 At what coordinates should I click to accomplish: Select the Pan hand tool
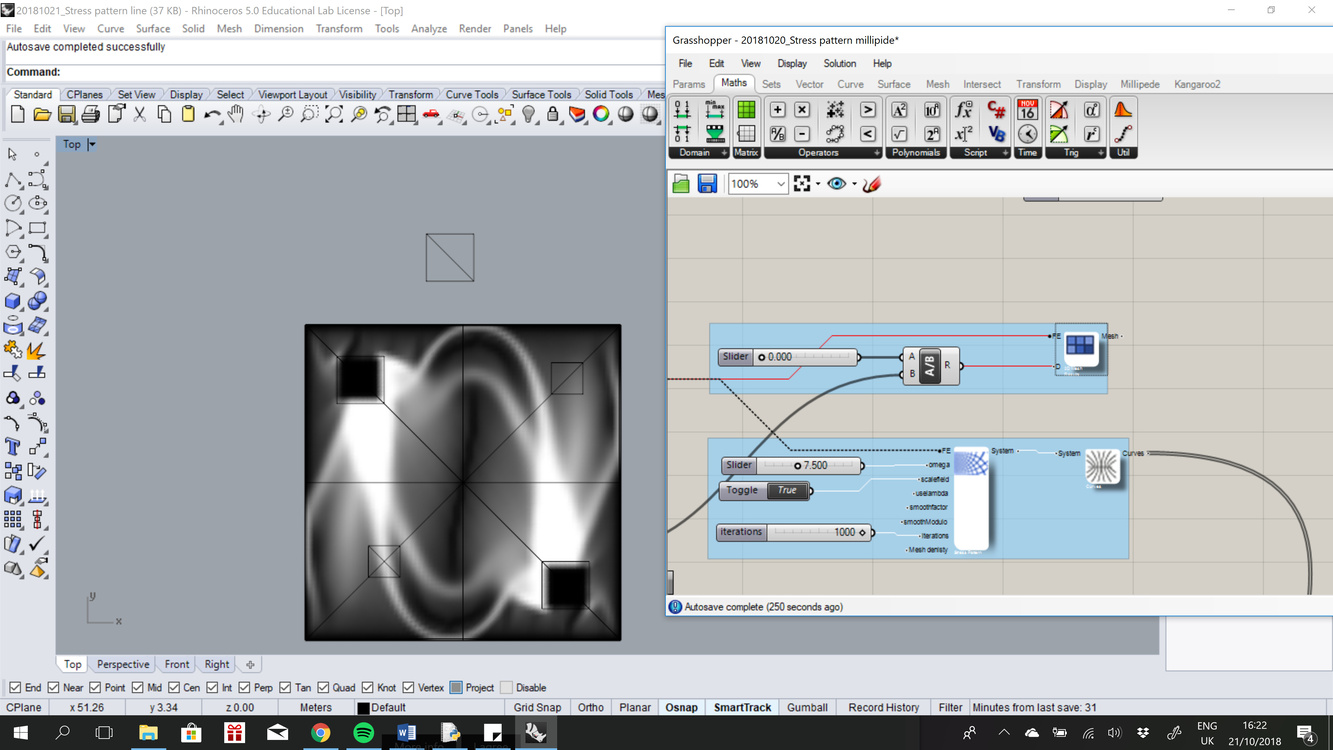[236, 115]
